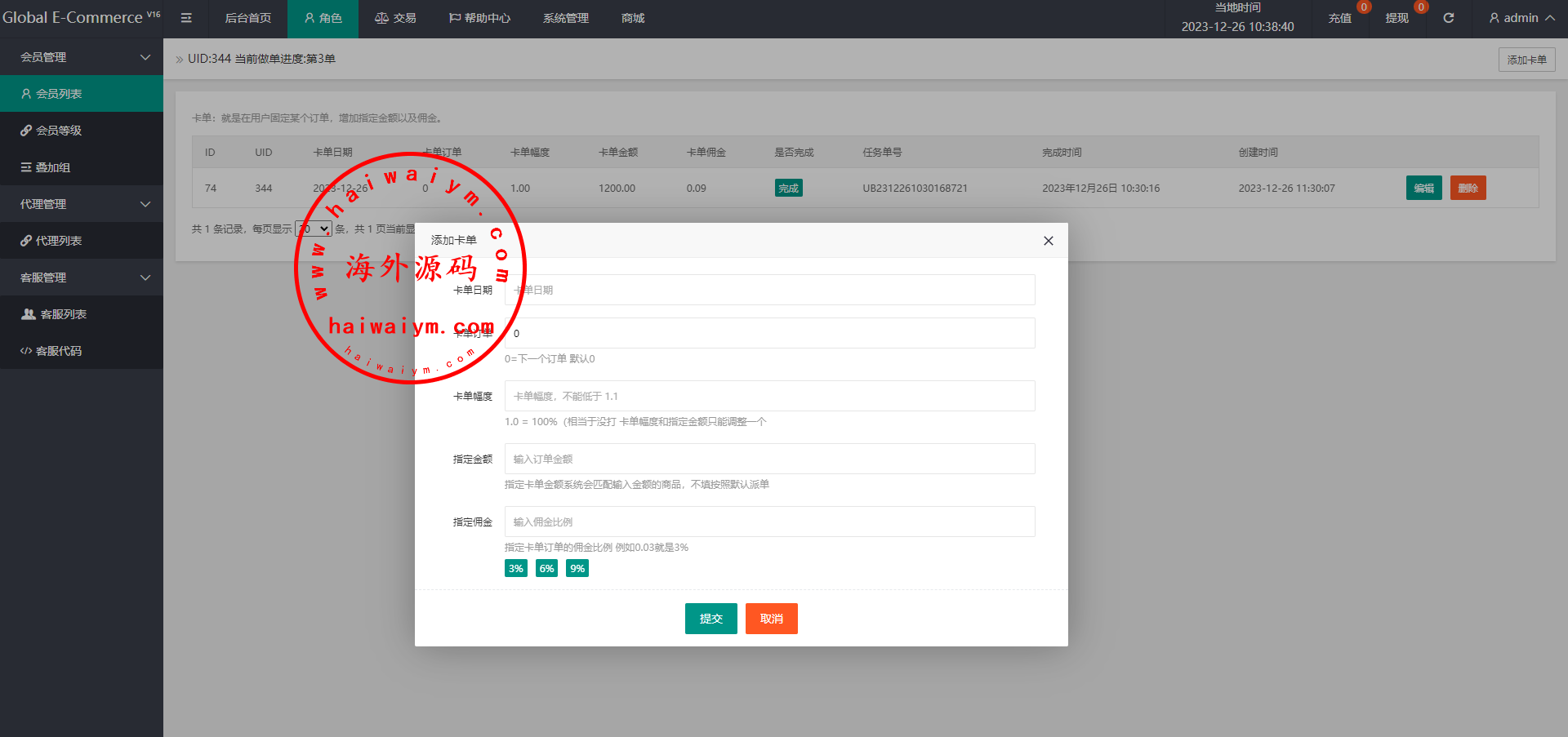Open the 充值 recharge notification
Viewport: 1568px width, 737px height.
point(1339,18)
